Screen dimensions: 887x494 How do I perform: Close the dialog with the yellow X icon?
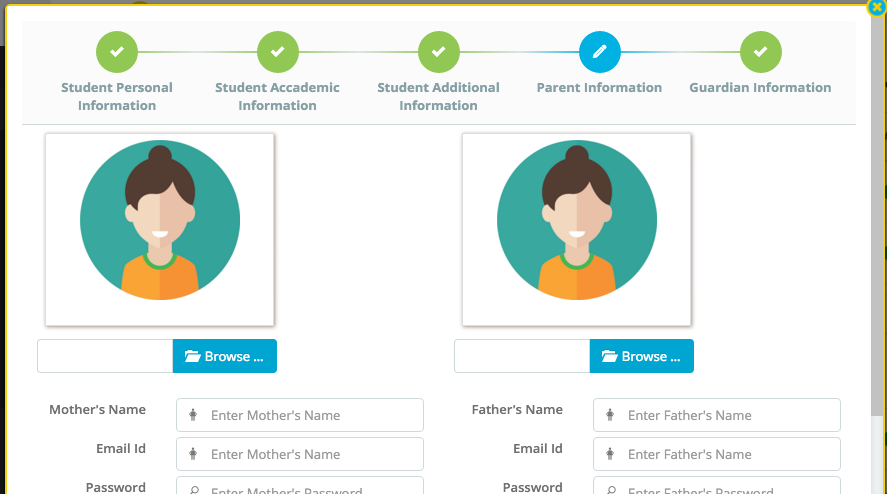tap(876, 7)
